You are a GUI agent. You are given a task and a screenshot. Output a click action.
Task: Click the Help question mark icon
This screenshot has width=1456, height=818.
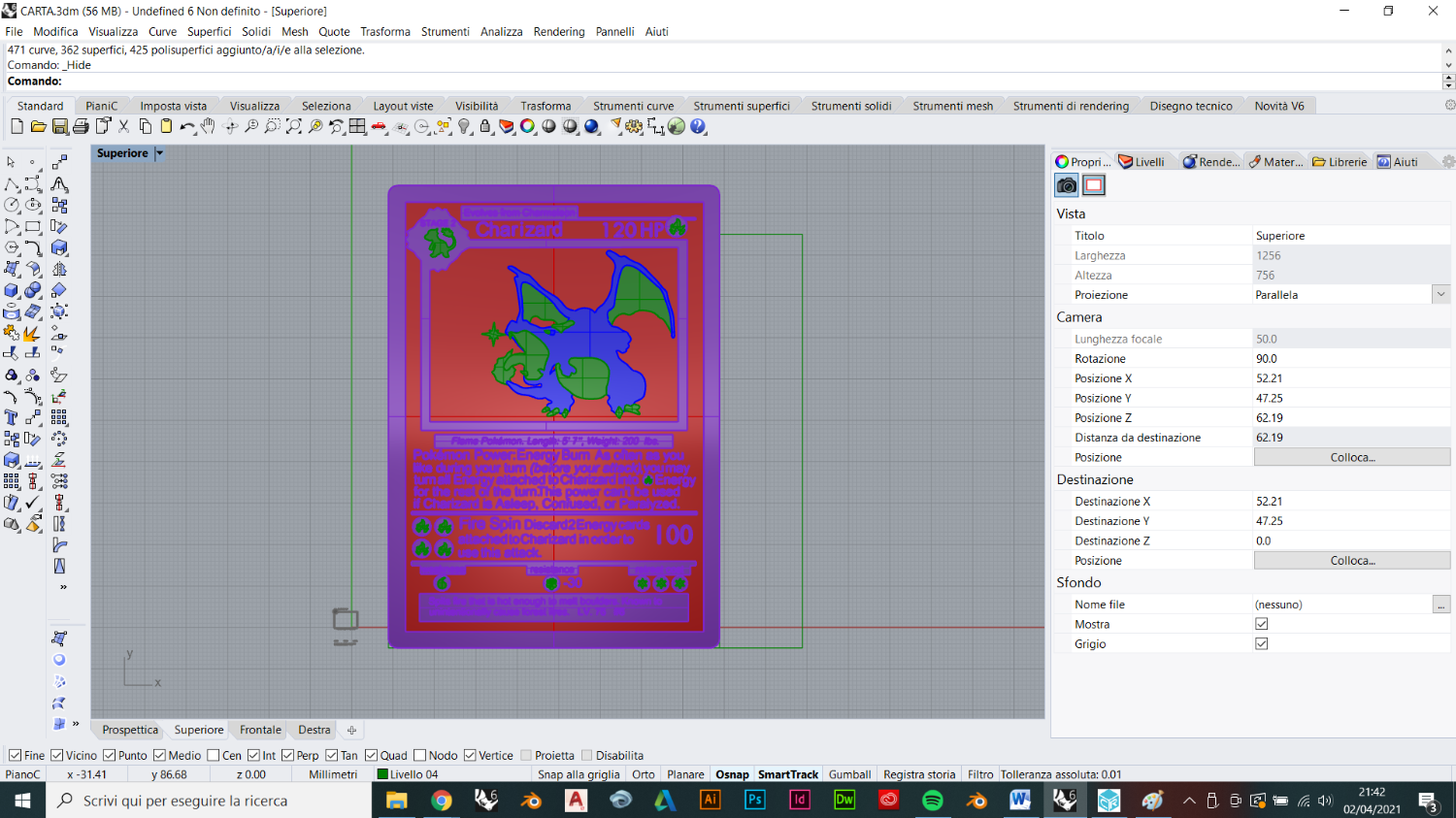(698, 126)
